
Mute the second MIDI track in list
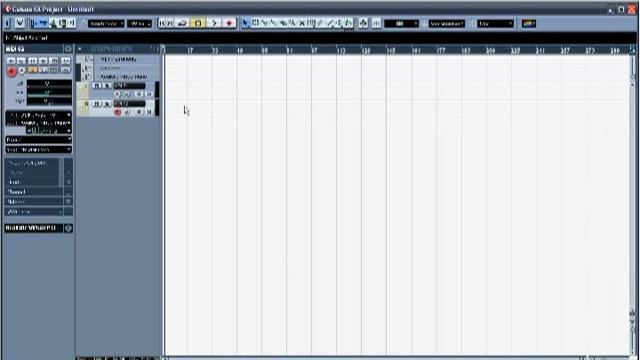click(97, 104)
